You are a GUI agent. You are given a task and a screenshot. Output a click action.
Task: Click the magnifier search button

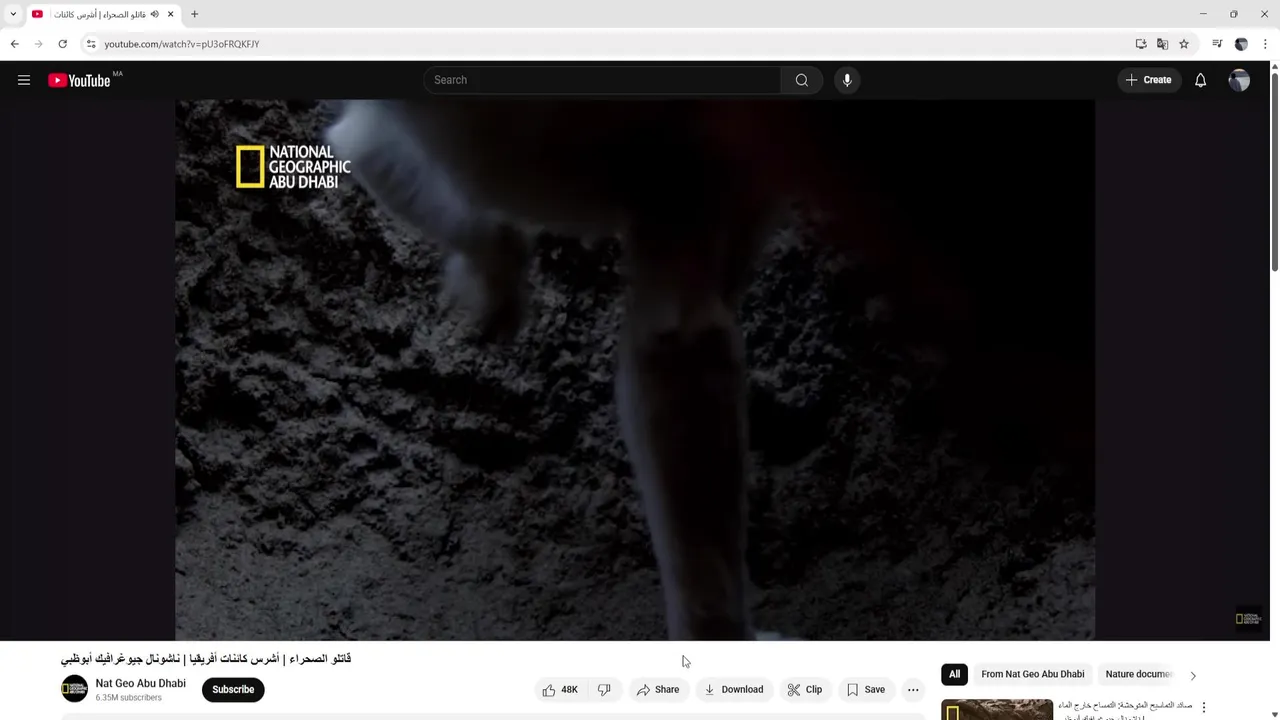click(x=802, y=80)
